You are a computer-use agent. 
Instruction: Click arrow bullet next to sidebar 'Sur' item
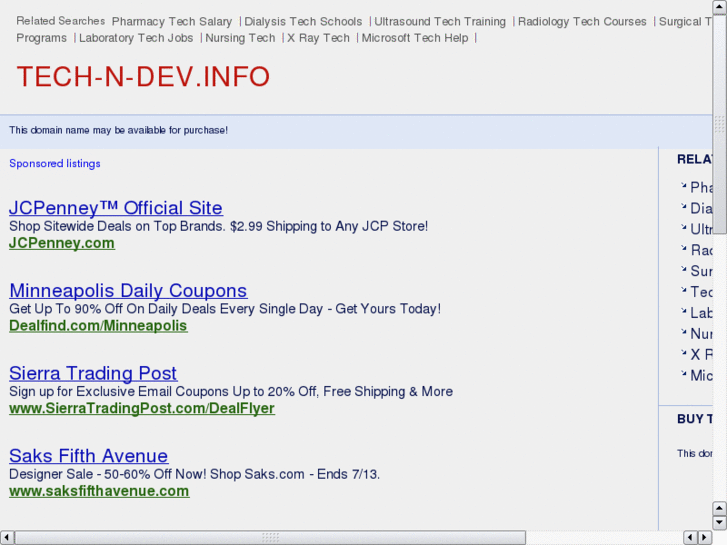(x=683, y=269)
